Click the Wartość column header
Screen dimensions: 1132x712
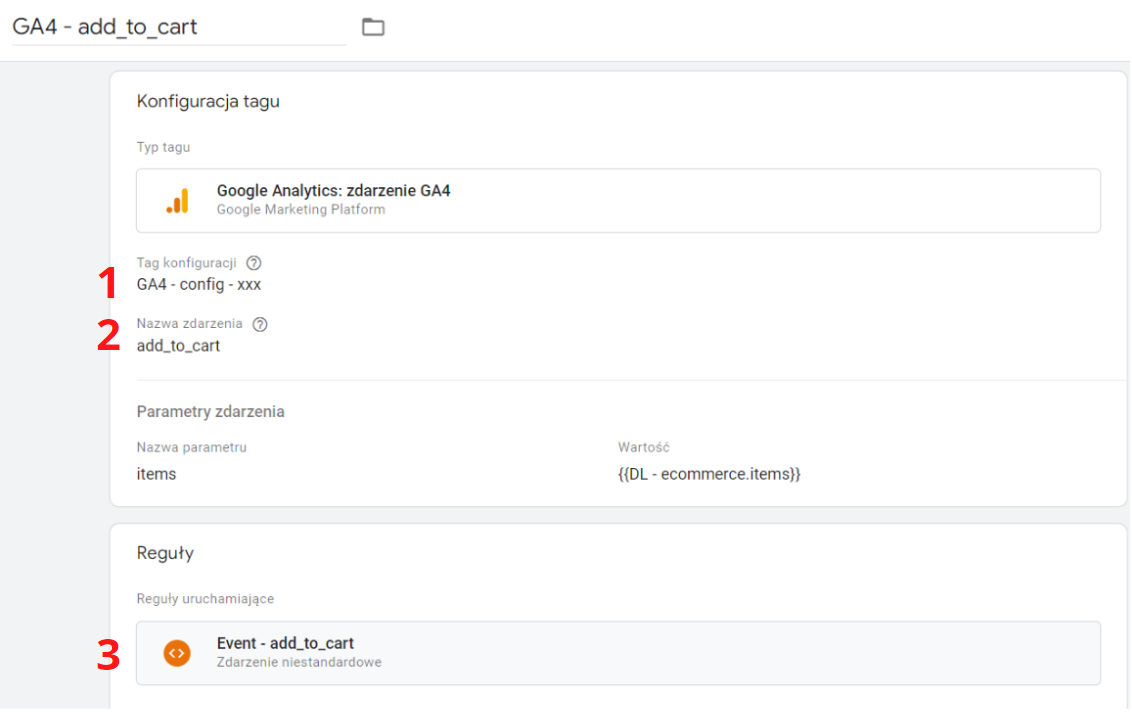coord(643,448)
